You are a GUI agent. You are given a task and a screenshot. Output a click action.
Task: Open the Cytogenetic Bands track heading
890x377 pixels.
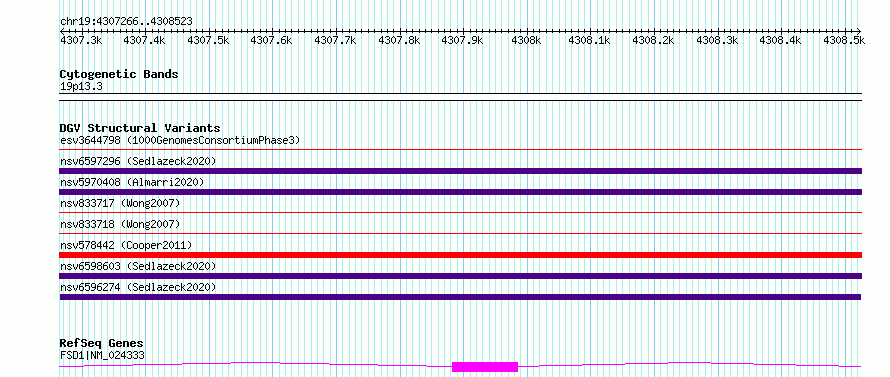pyautogui.click(x=119, y=74)
